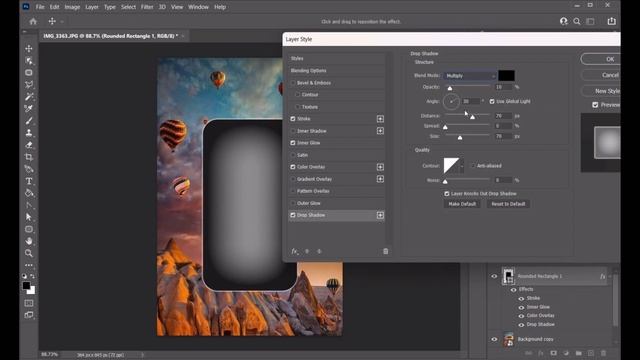Open the Edit Toolbar three-dots button
Viewport: 640px width, 360px height.
(29, 265)
